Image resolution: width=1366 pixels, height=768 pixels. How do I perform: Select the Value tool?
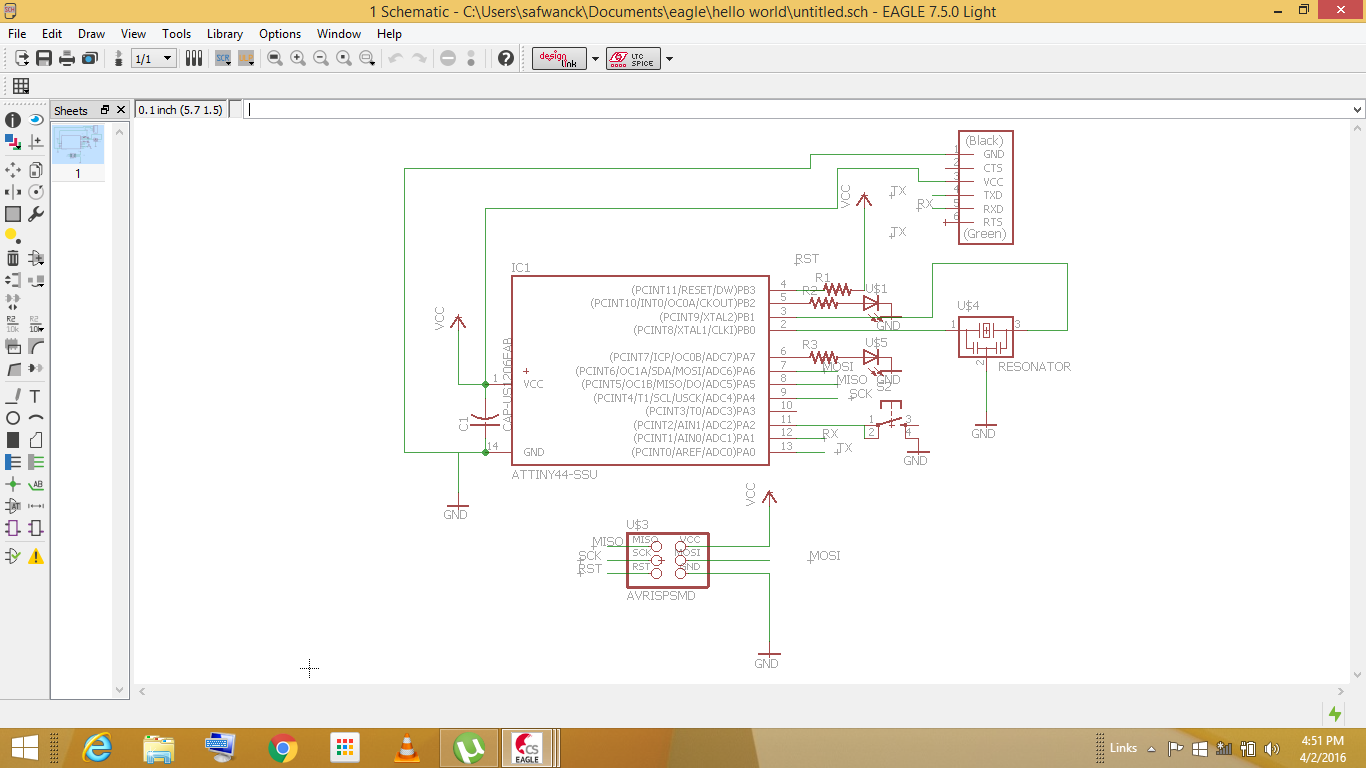click(36, 324)
